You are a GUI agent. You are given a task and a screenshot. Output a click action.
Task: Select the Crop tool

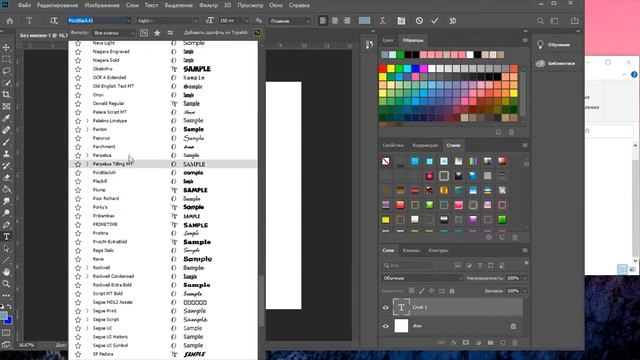[6, 95]
